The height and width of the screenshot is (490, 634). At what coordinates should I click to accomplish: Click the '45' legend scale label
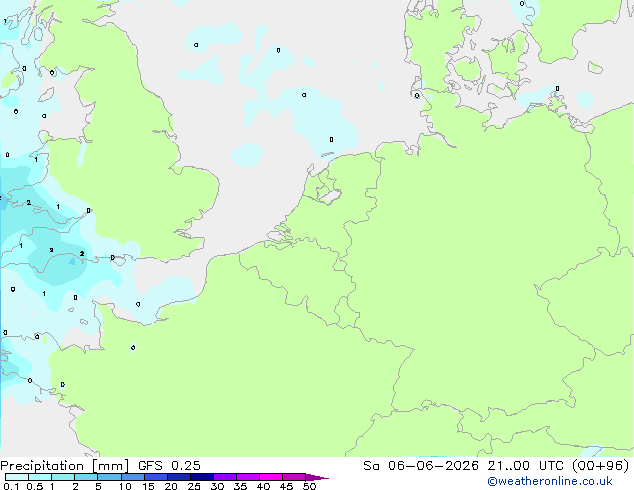pos(286,486)
